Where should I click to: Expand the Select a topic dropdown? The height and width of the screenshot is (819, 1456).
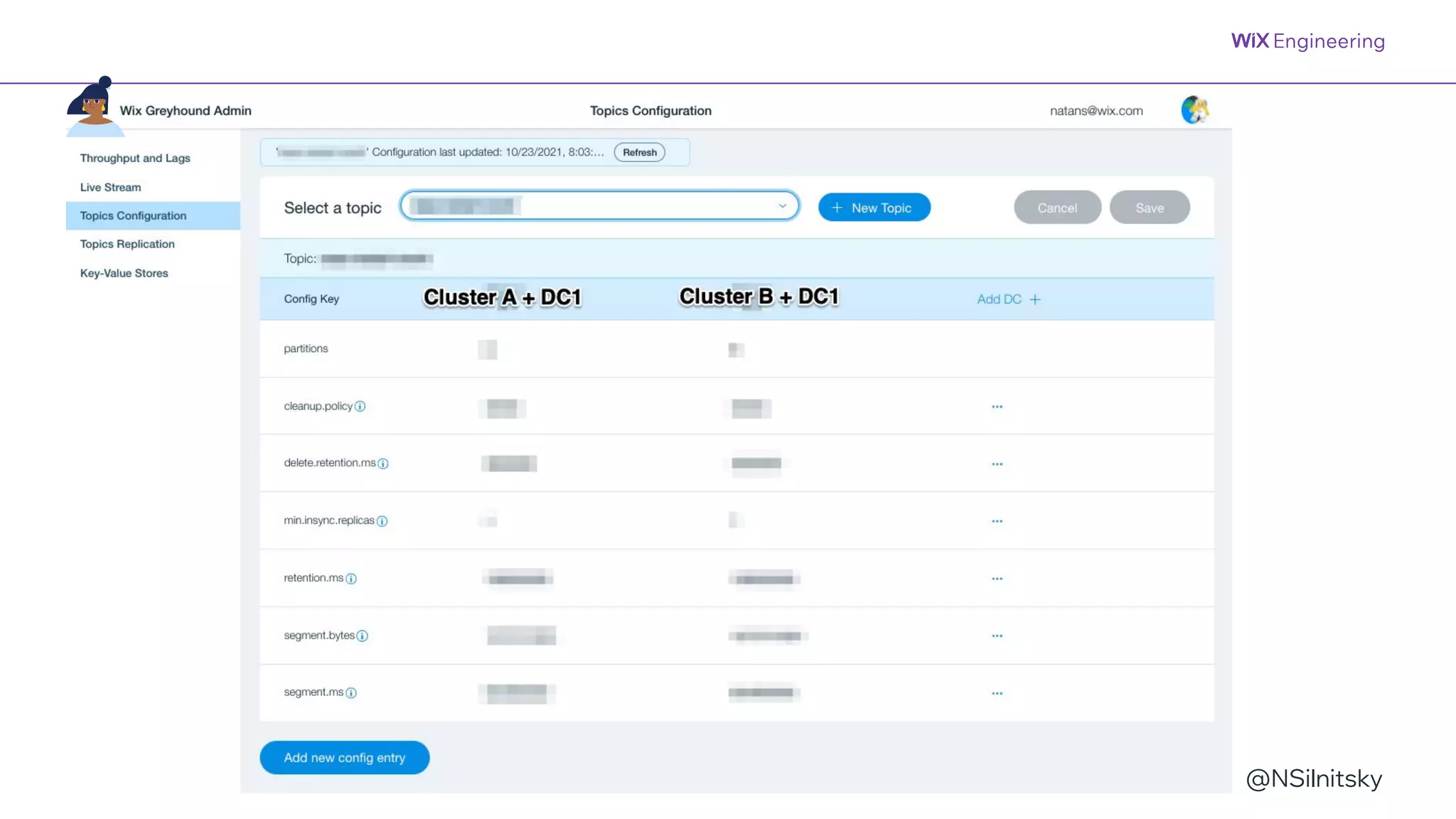(x=782, y=206)
